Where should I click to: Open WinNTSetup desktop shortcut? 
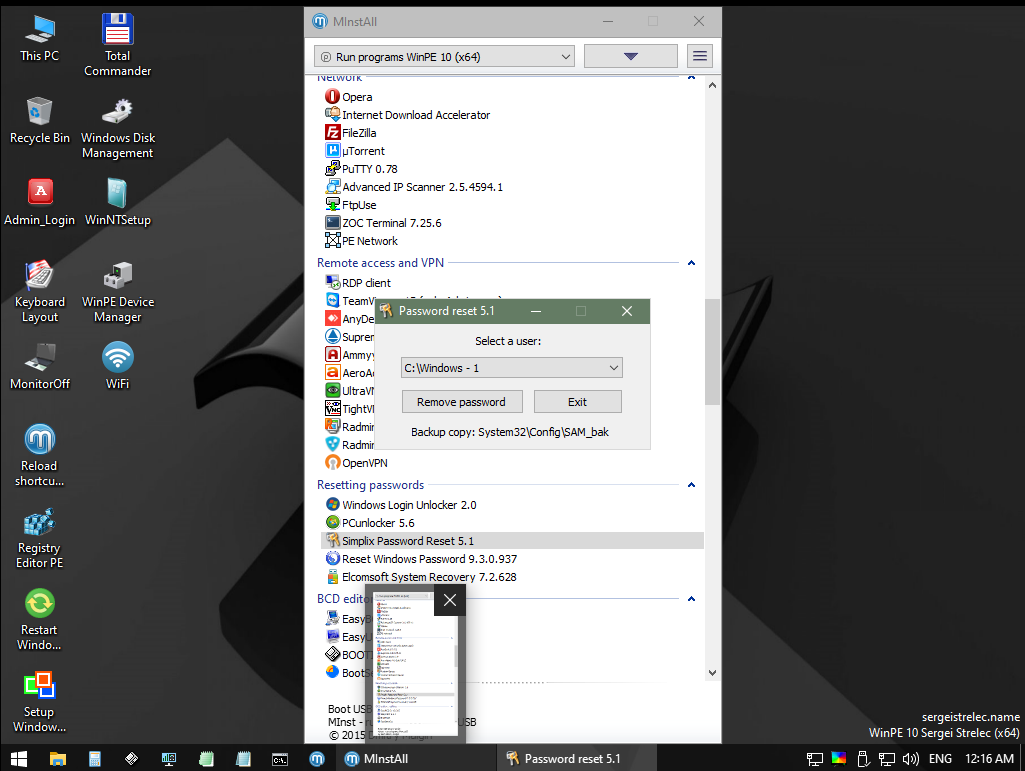118,203
